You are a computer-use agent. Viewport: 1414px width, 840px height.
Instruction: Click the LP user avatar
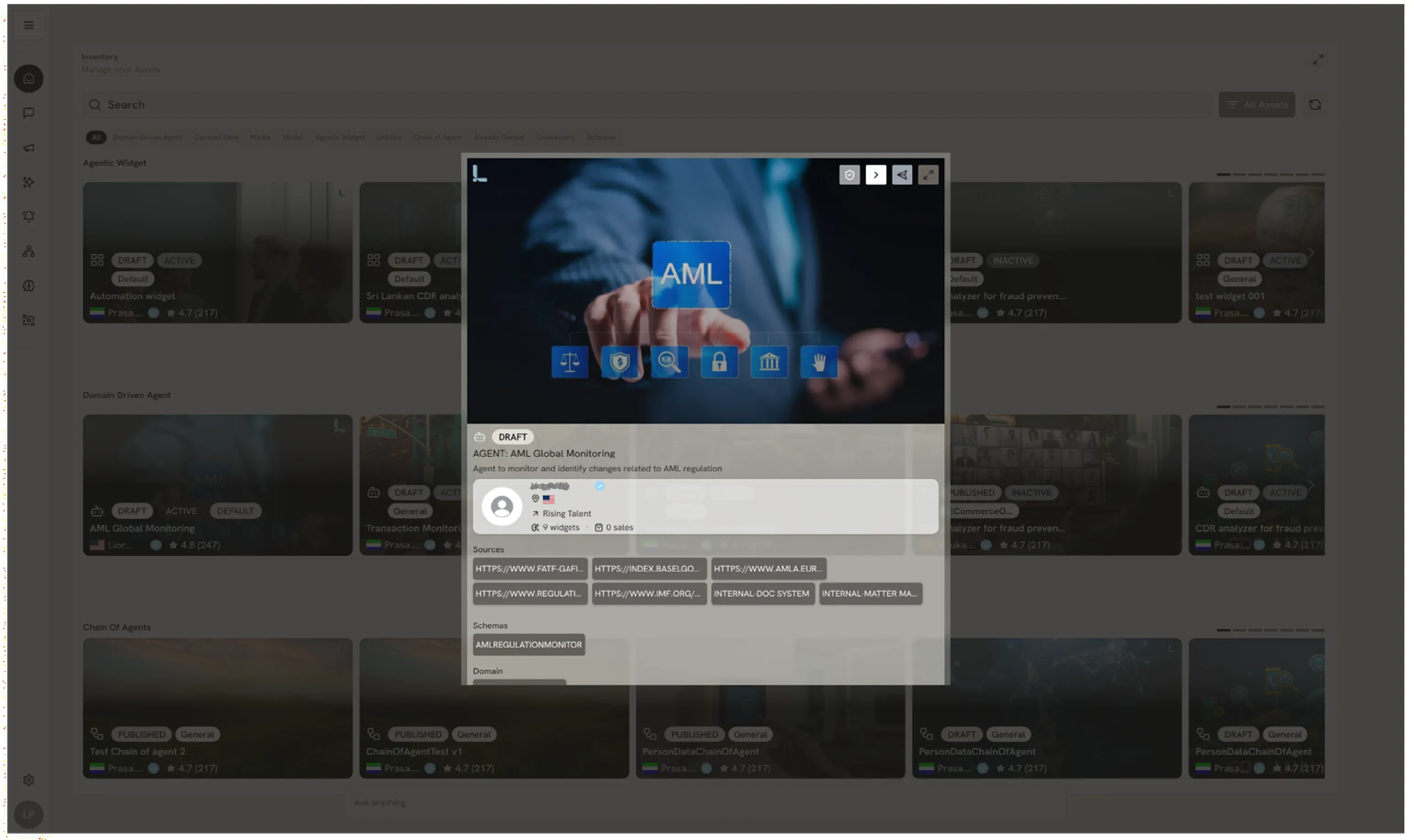(x=28, y=814)
